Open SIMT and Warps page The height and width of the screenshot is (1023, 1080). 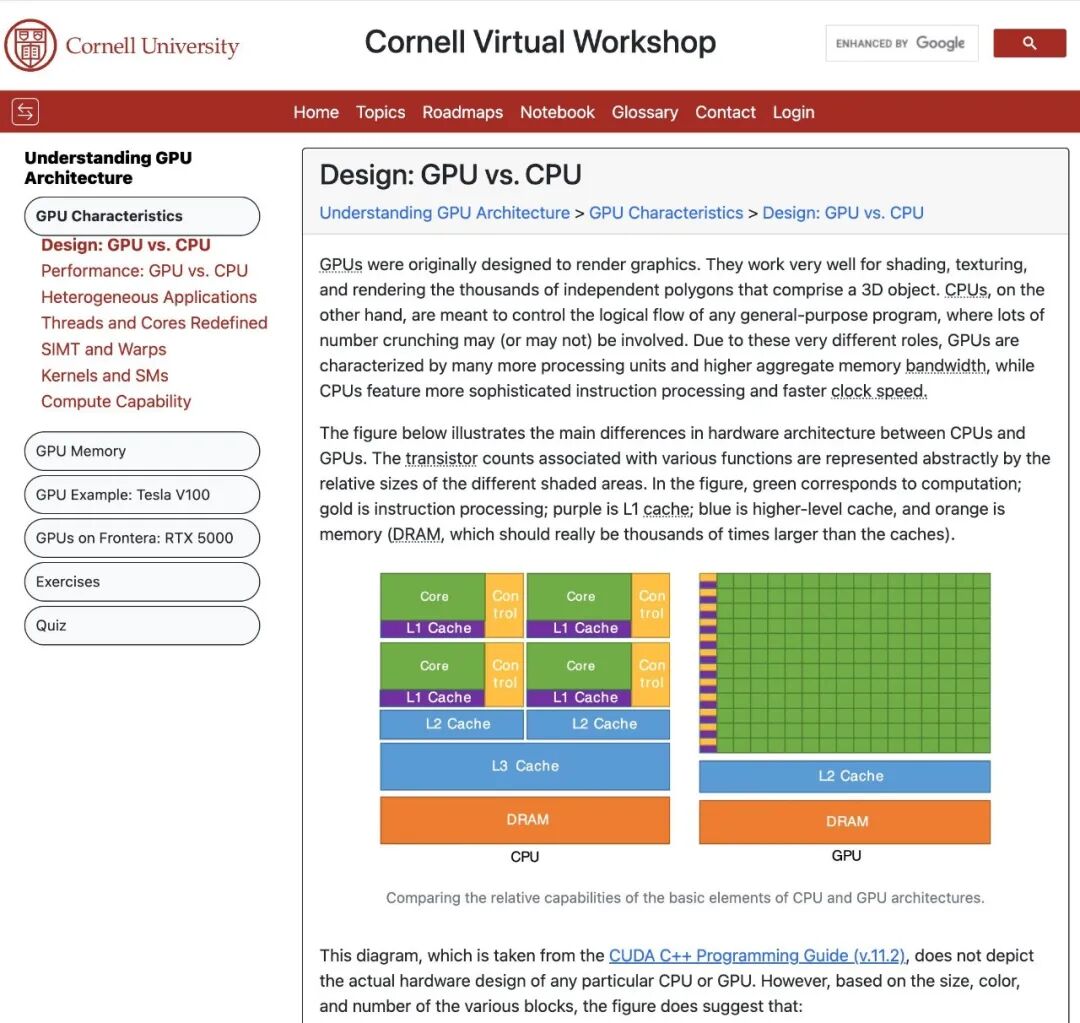pyautogui.click(x=103, y=349)
